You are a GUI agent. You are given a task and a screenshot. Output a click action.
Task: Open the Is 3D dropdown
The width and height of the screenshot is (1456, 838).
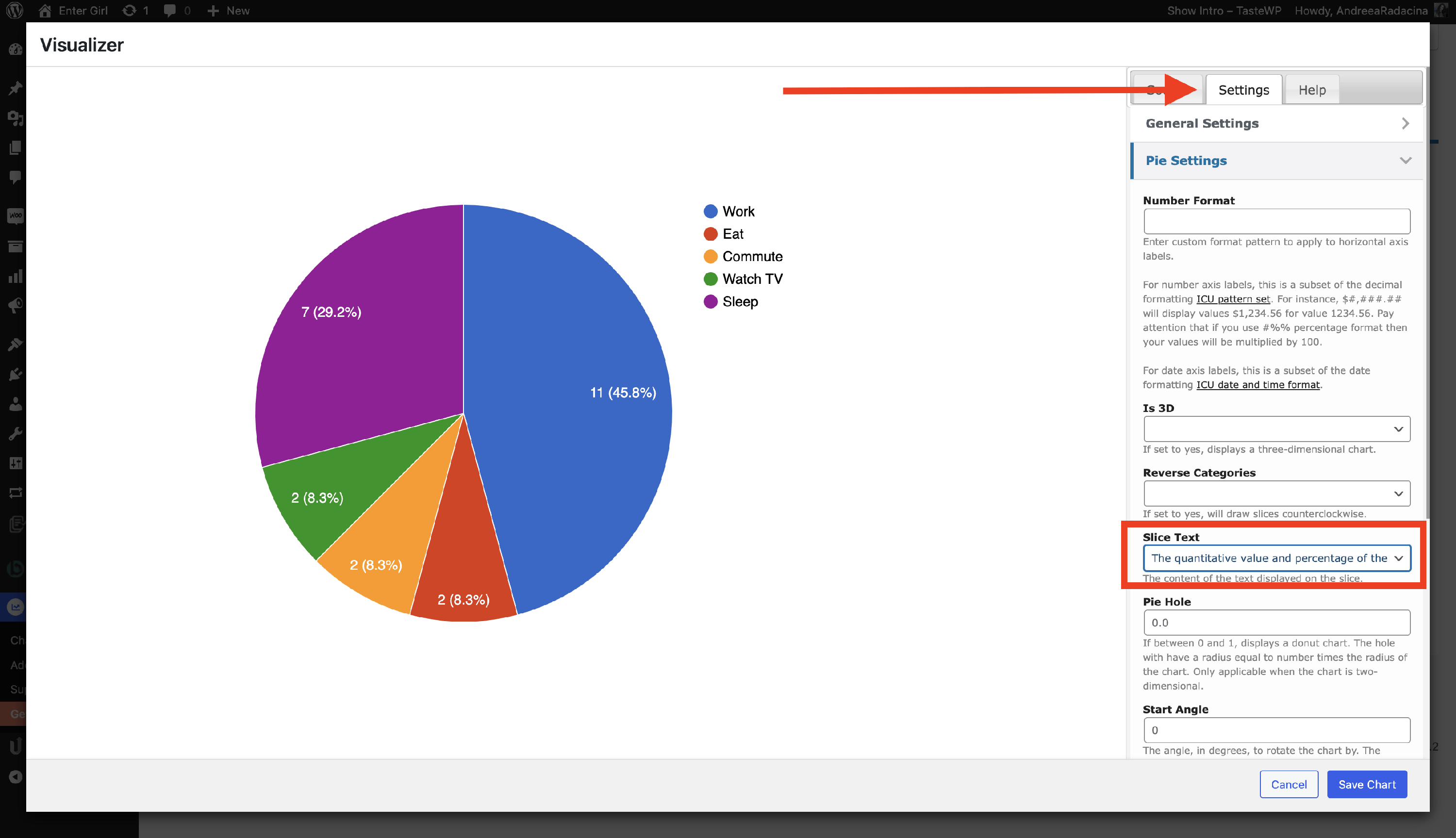1276,429
